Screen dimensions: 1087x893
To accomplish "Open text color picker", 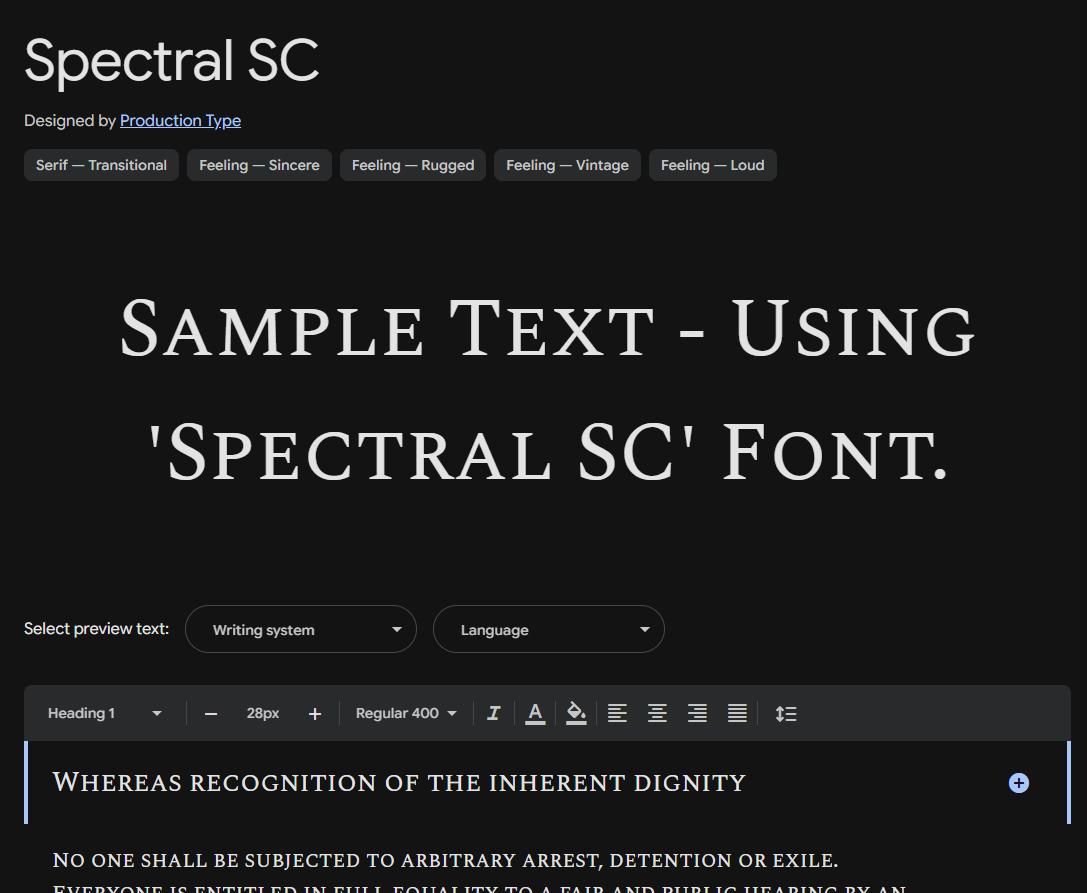I will 534,713.
